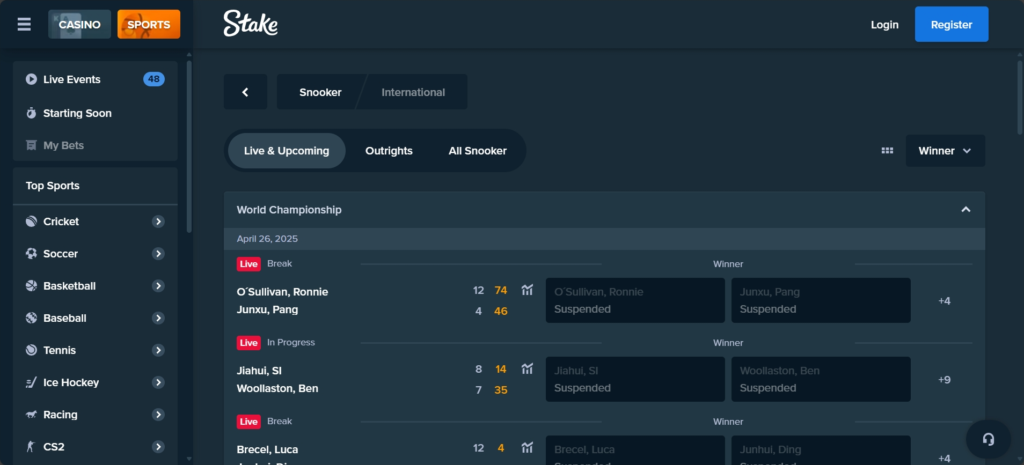Open +9 markets for Jiahui match
This screenshot has width=1024, height=465.
tap(944, 379)
